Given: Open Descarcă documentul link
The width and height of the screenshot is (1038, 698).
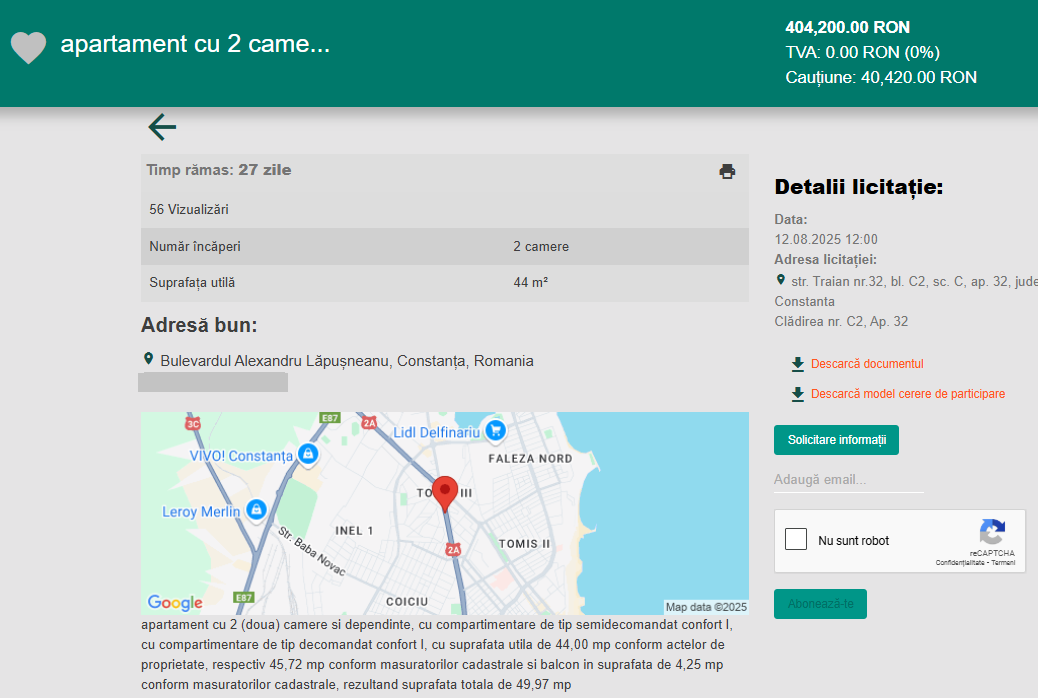Looking at the screenshot, I should 867,364.
